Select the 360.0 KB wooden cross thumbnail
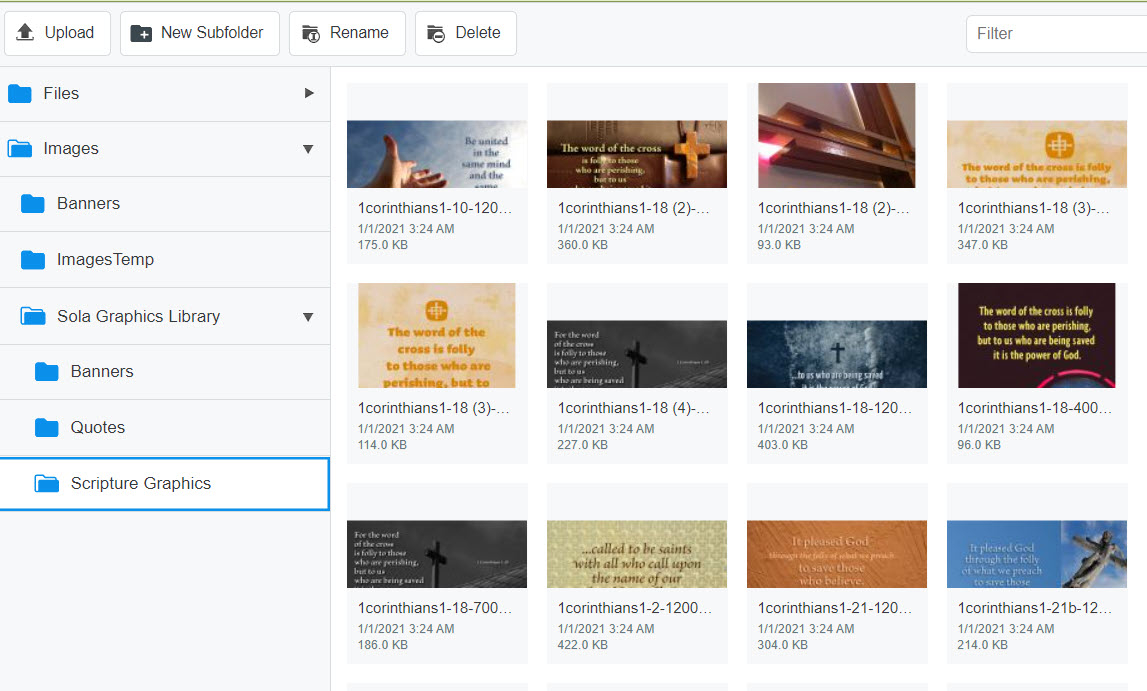This screenshot has width=1147, height=691. (x=636, y=154)
